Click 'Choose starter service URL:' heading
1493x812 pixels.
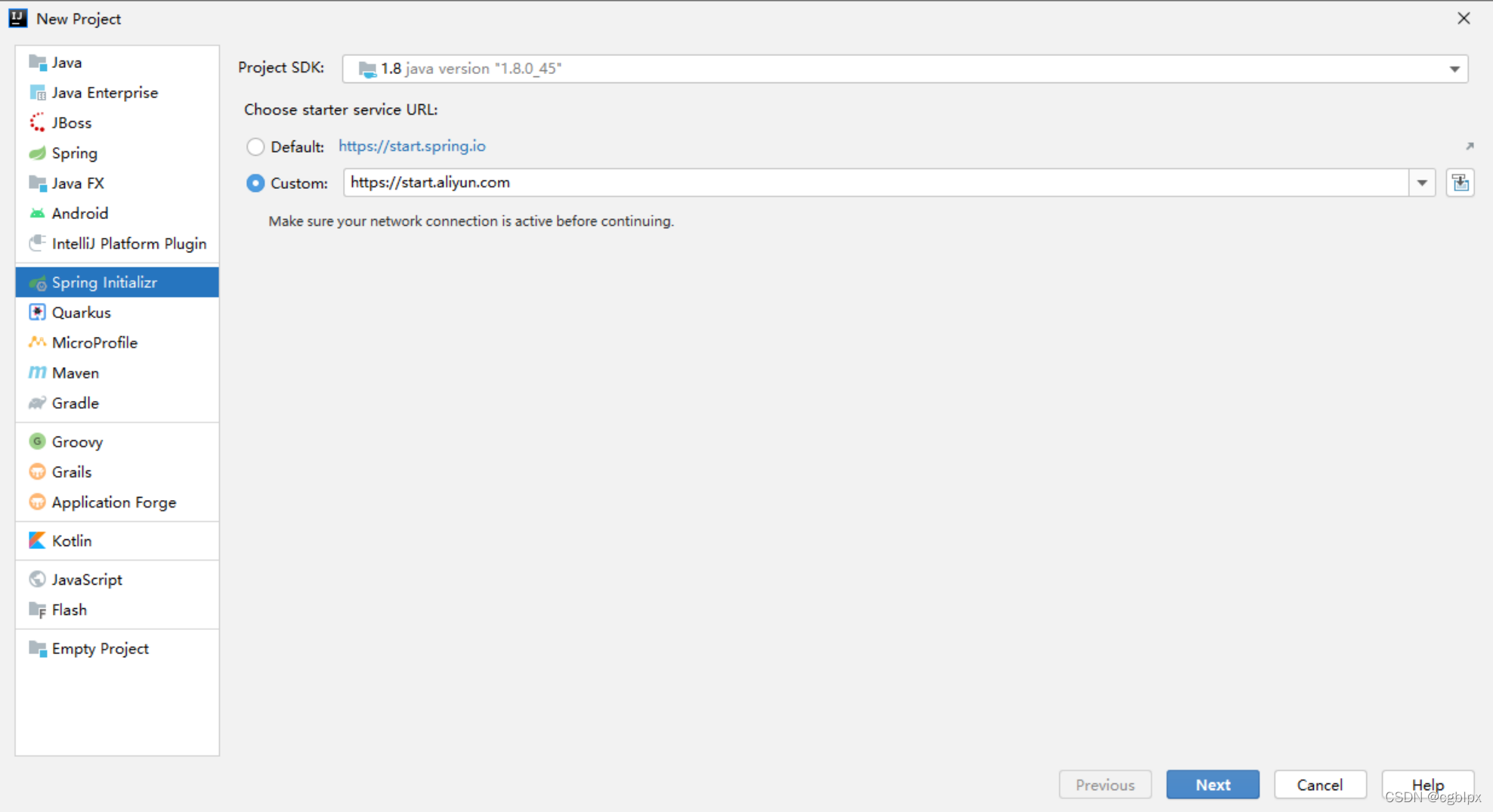[341, 110]
